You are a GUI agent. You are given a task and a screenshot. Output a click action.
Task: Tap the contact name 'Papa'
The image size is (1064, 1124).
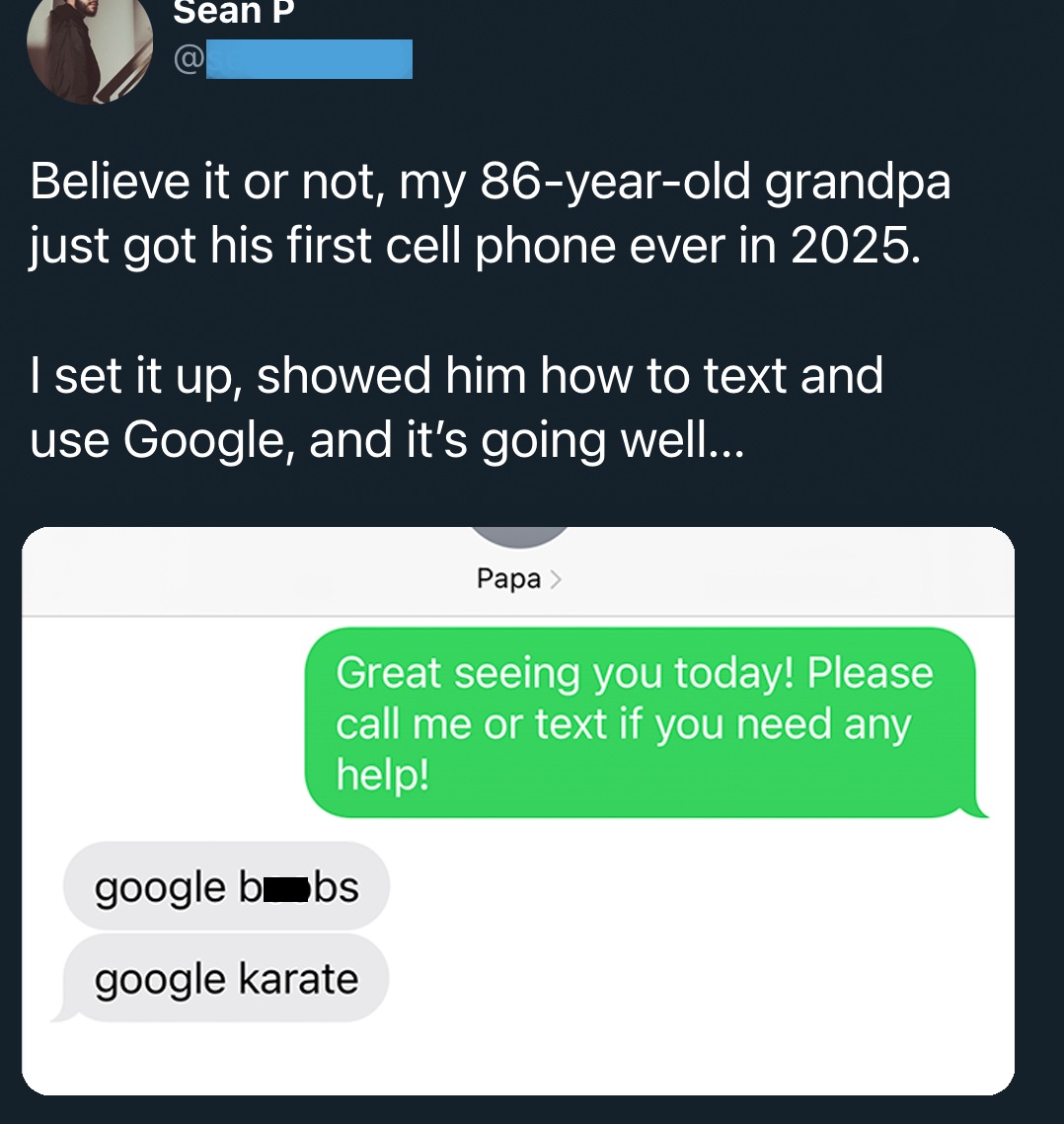click(507, 578)
